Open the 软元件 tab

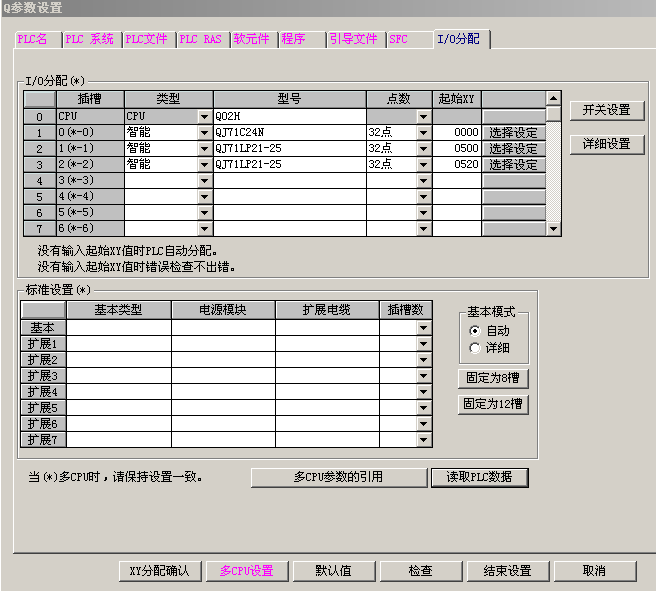(251, 39)
